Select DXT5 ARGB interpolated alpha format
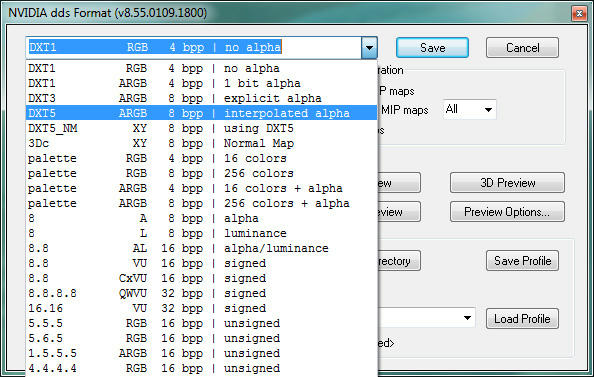This screenshot has height=377, width=594. tap(202, 113)
